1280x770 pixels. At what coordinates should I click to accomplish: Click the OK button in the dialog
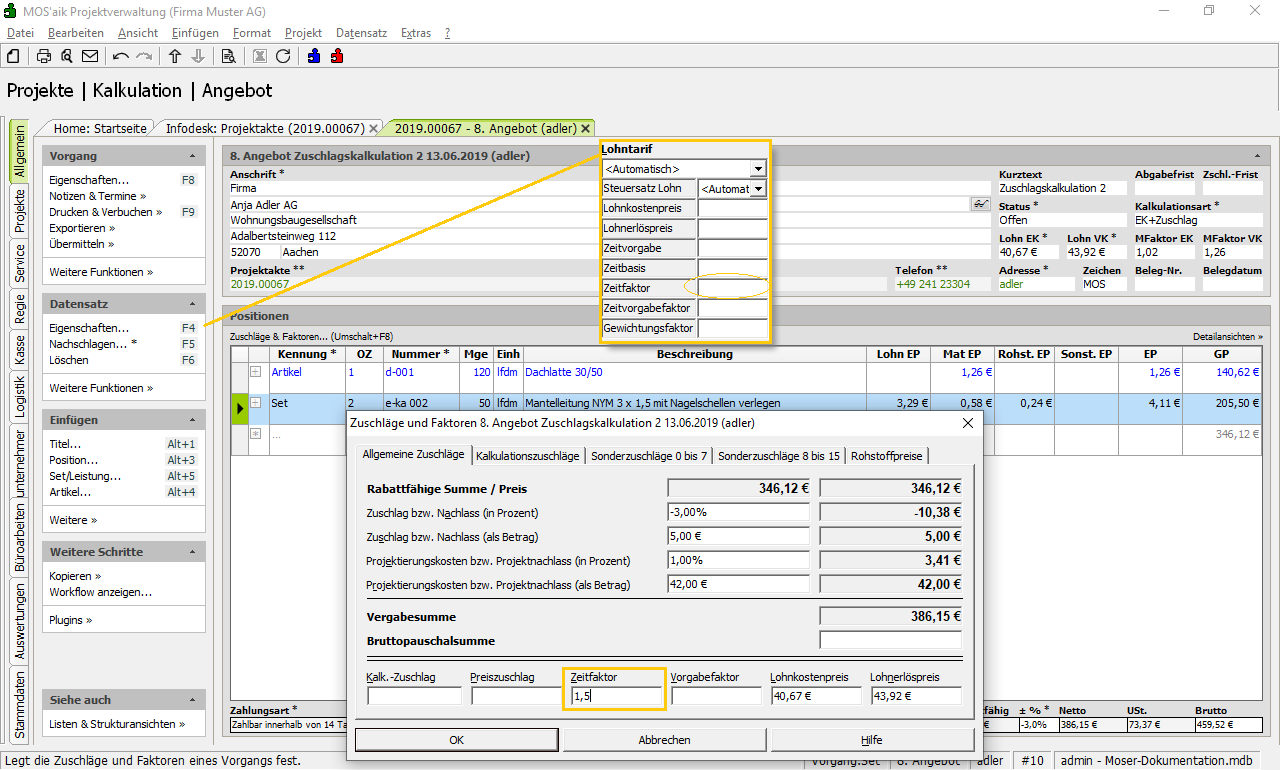click(x=456, y=740)
